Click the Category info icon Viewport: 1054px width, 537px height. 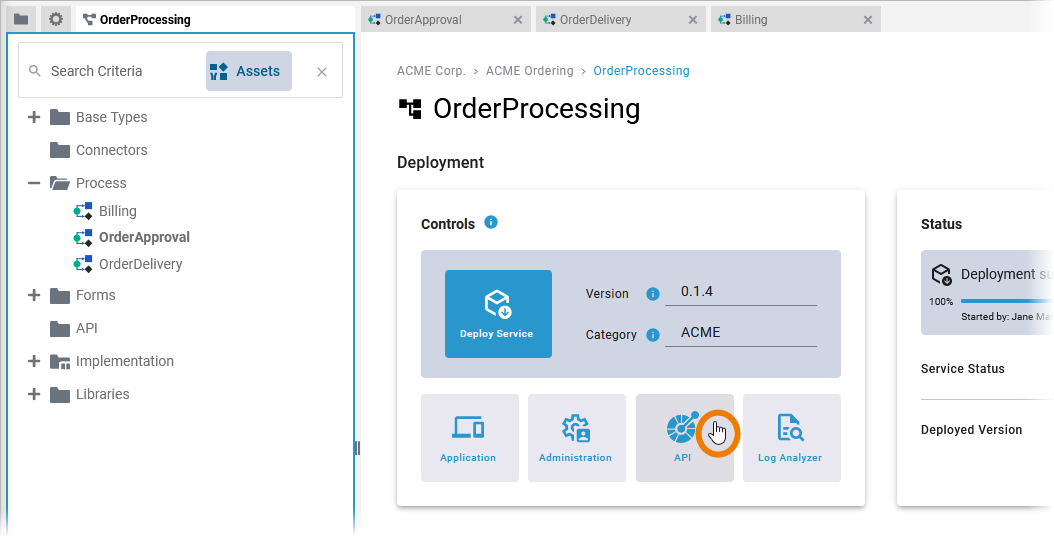[x=653, y=335]
